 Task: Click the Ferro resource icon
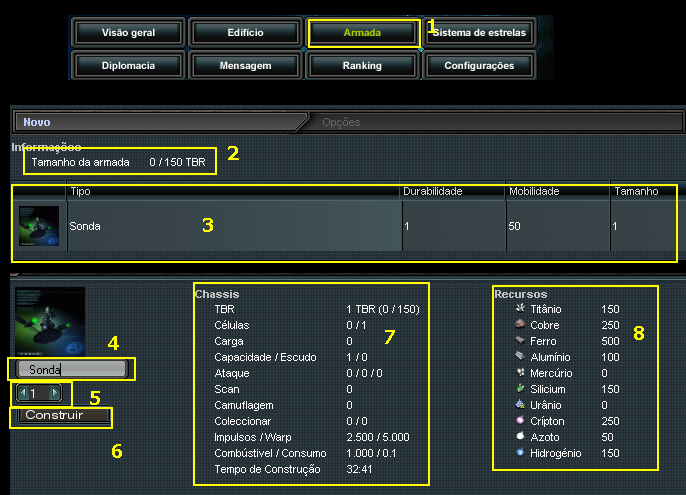[519, 341]
